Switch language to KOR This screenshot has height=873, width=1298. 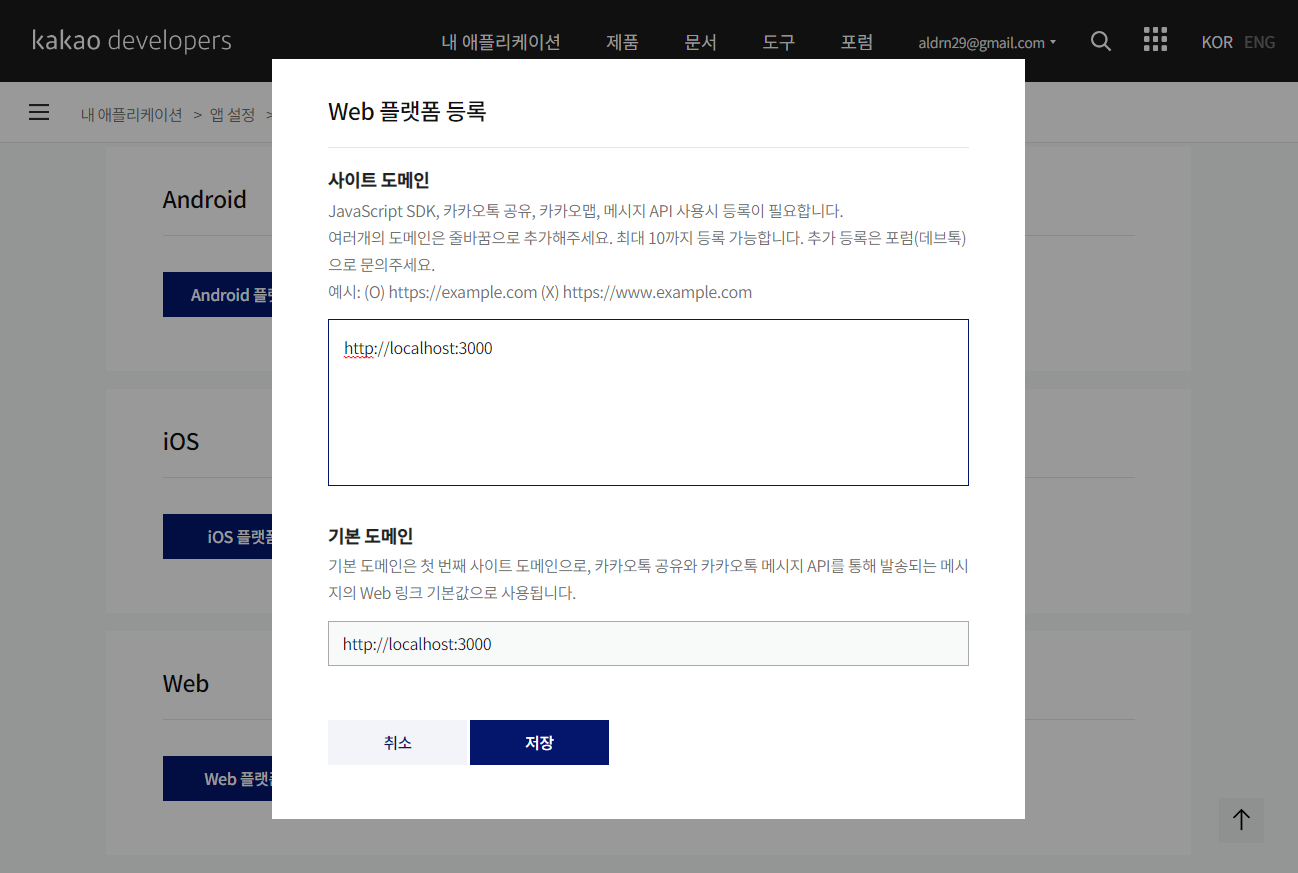pos(1217,42)
